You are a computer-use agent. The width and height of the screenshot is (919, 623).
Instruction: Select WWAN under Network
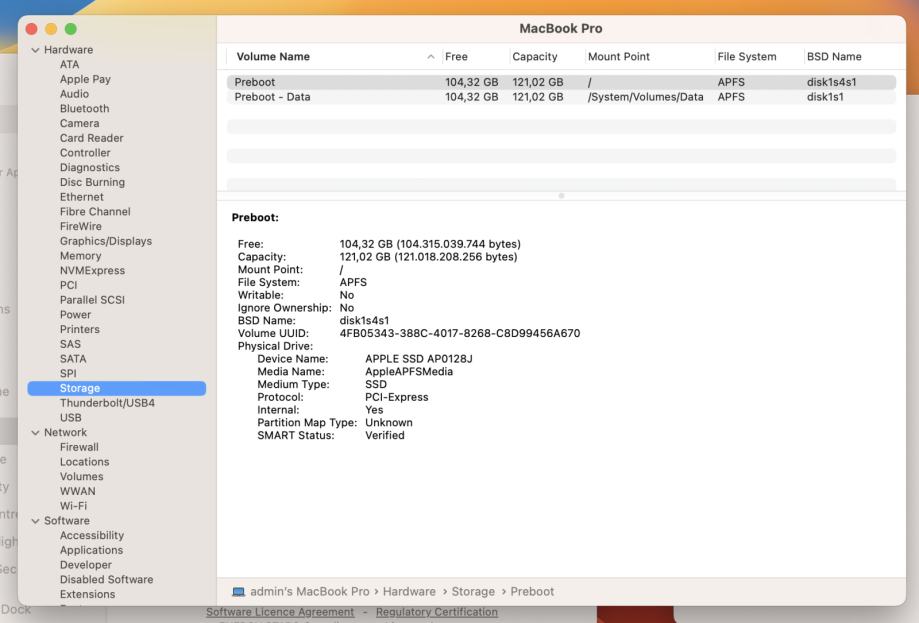point(77,491)
